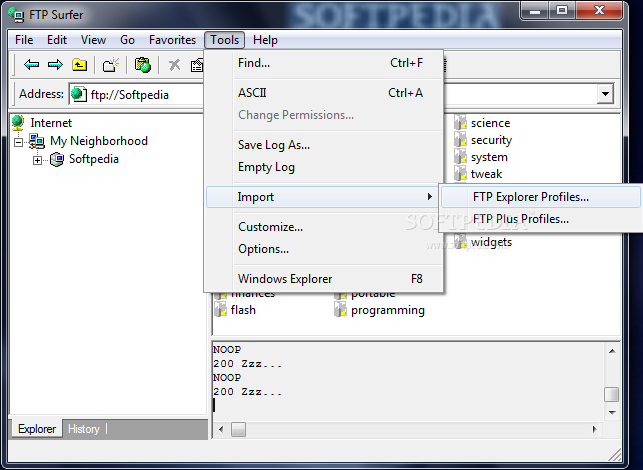Click the clipboard with globe toolbar icon
The height and width of the screenshot is (470, 643).
(x=143, y=64)
